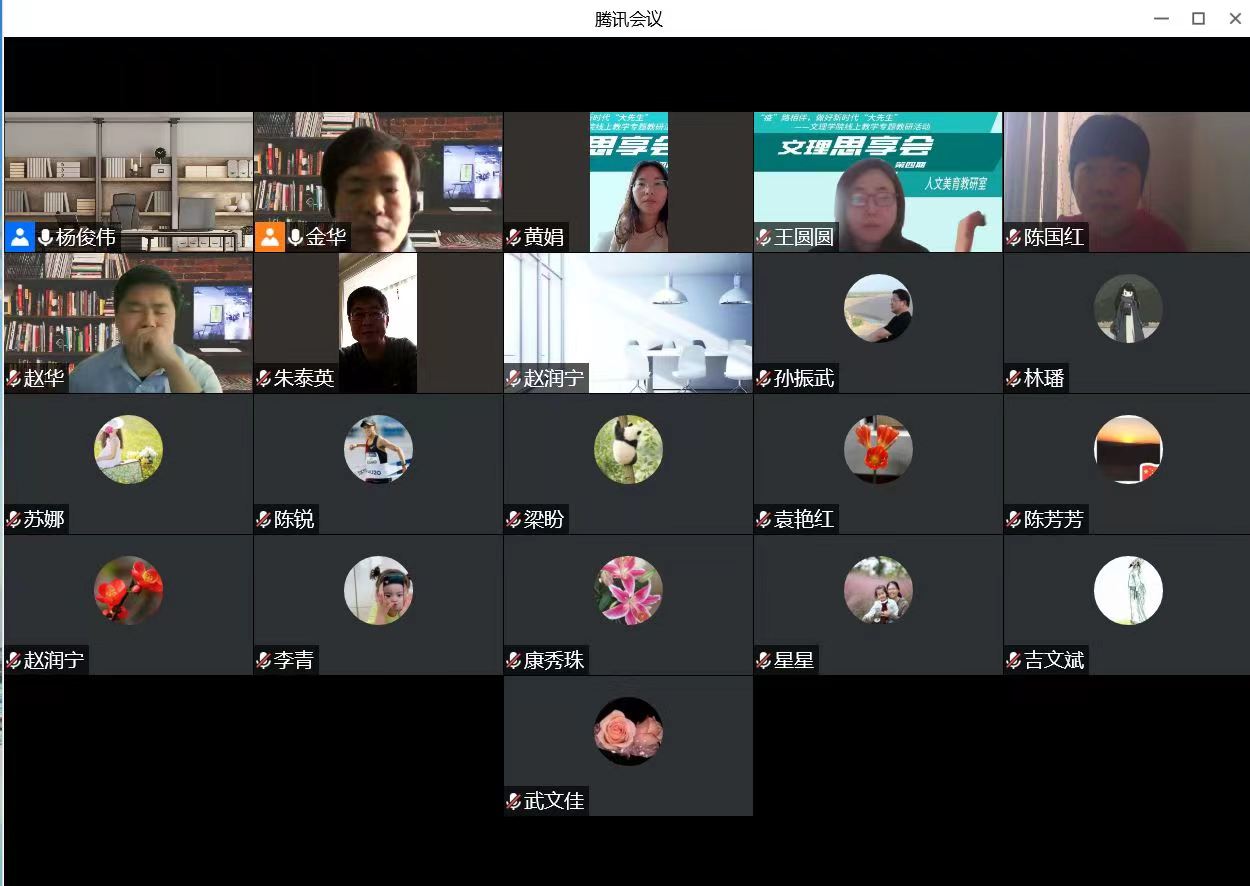Select 陈锐's runner profile avatar
Screen dimensions: 1250x886
(x=378, y=450)
